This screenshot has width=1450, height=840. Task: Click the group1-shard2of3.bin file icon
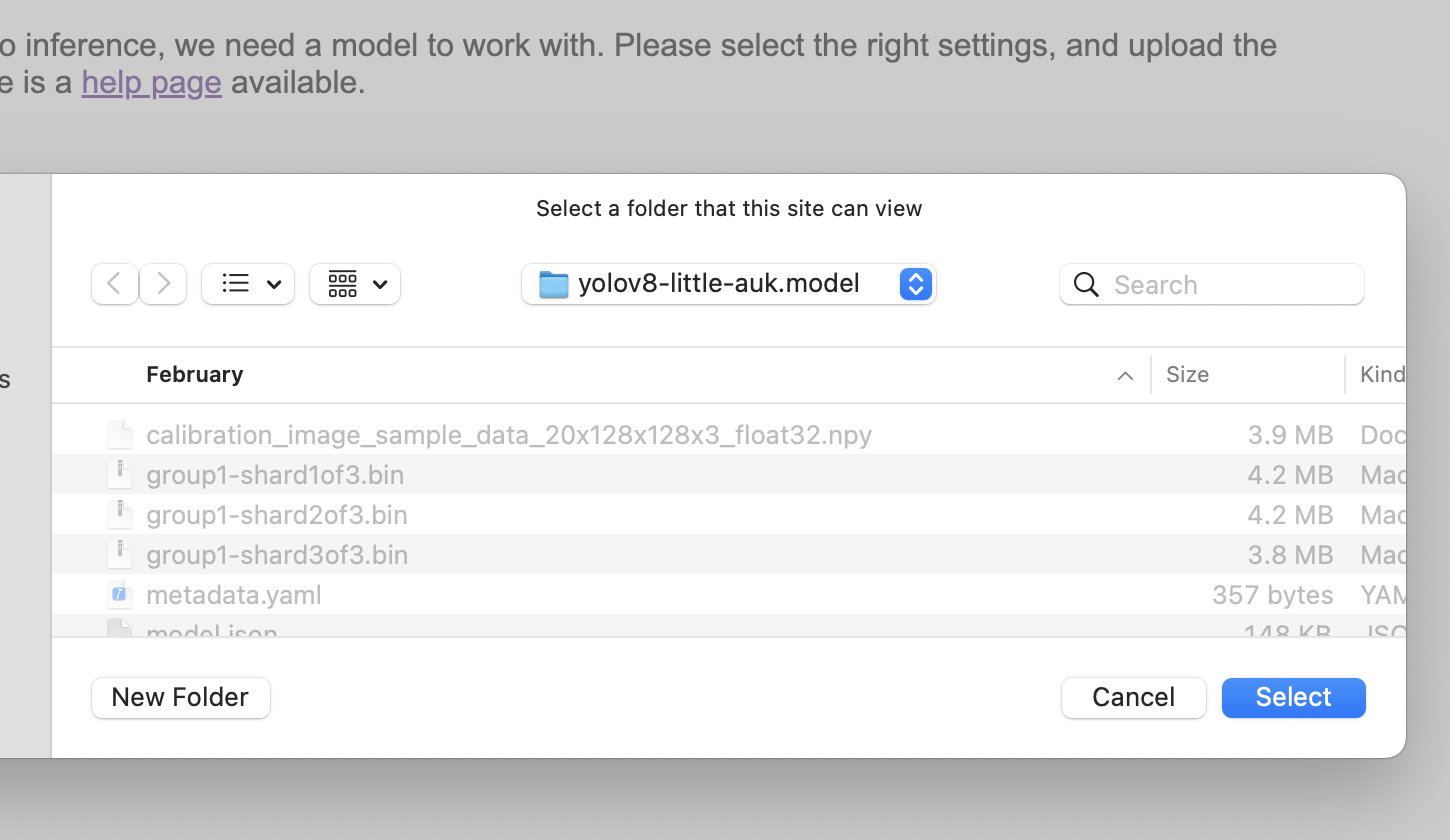pos(120,514)
